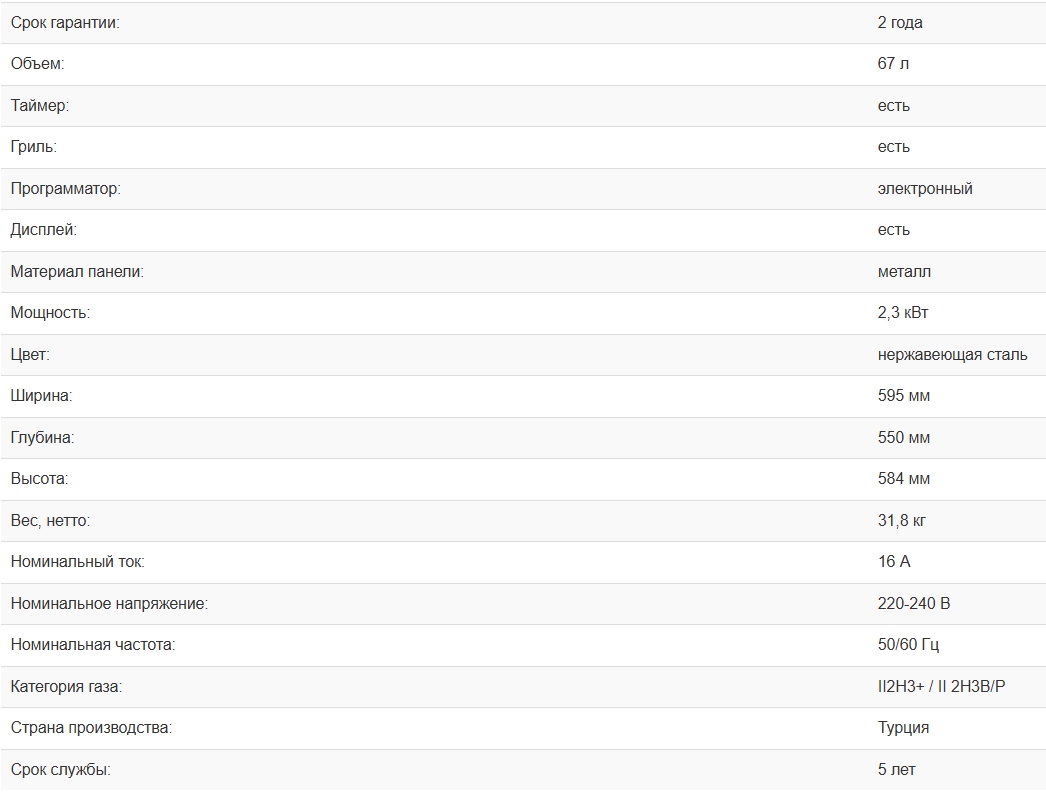The width and height of the screenshot is (1046, 796).
Task: Select the "электронный" programmer value
Action: 925,188
